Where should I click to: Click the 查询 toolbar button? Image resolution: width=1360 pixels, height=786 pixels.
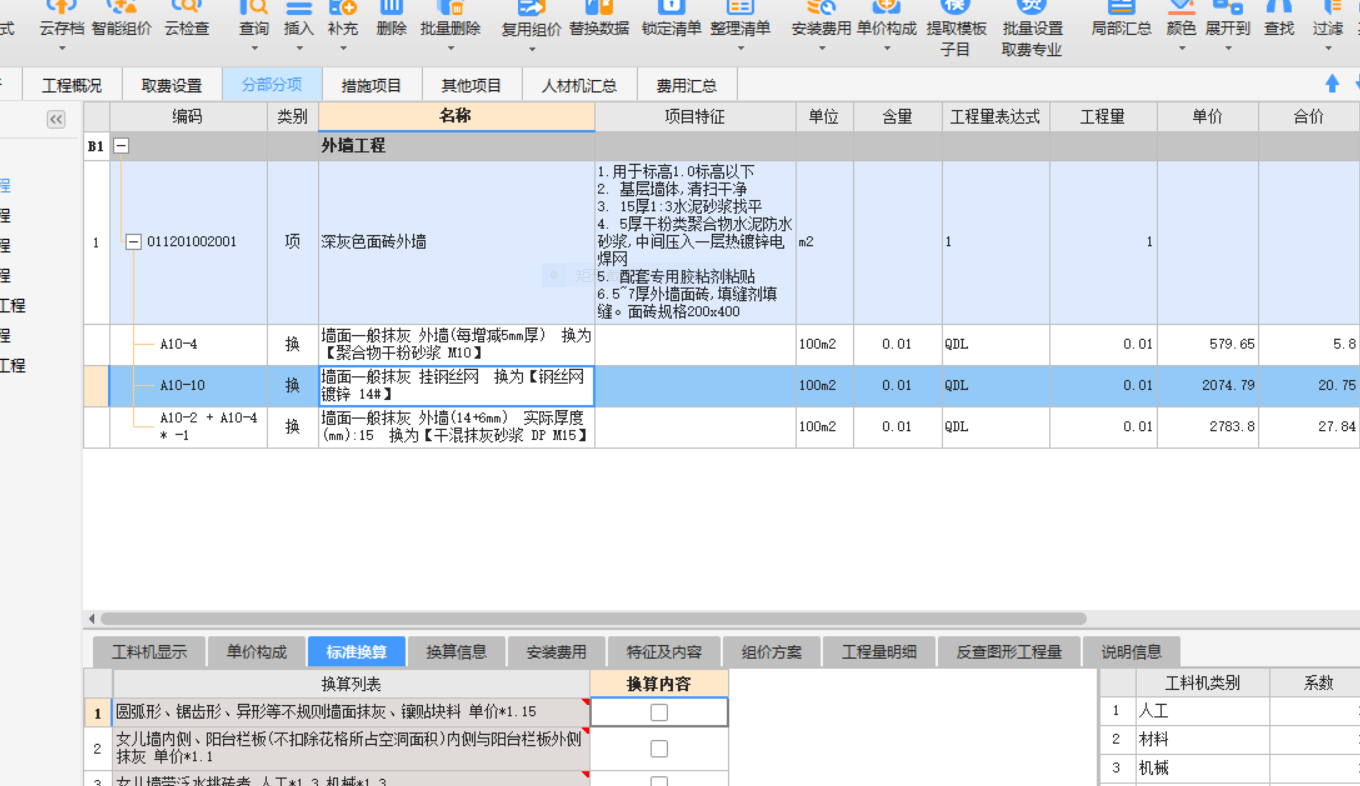(x=254, y=20)
